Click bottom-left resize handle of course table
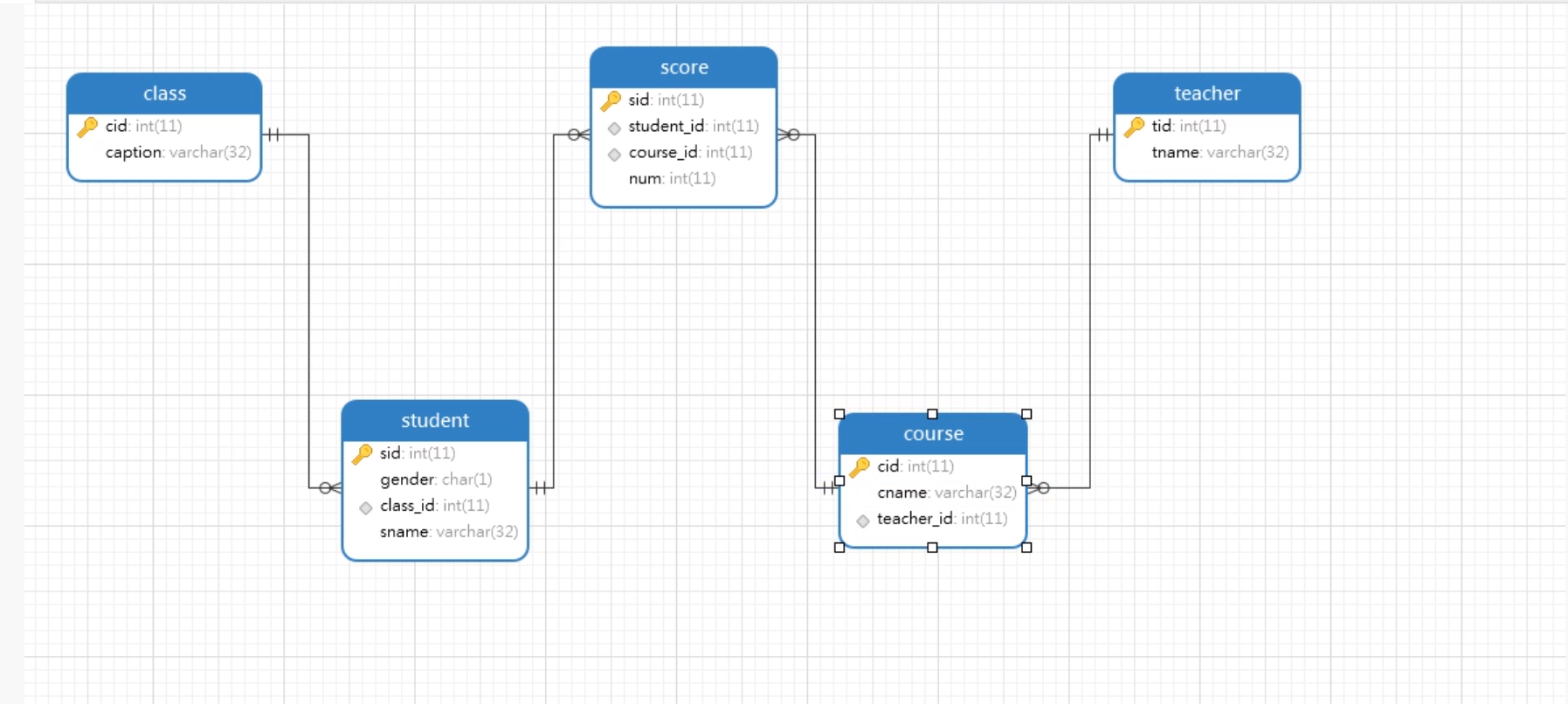1568x704 pixels. pos(839,548)
